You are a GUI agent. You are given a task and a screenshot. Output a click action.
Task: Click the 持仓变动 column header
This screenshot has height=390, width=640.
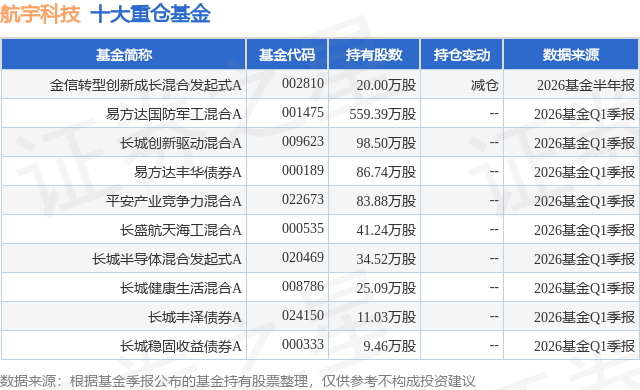[x=462, y=55]
